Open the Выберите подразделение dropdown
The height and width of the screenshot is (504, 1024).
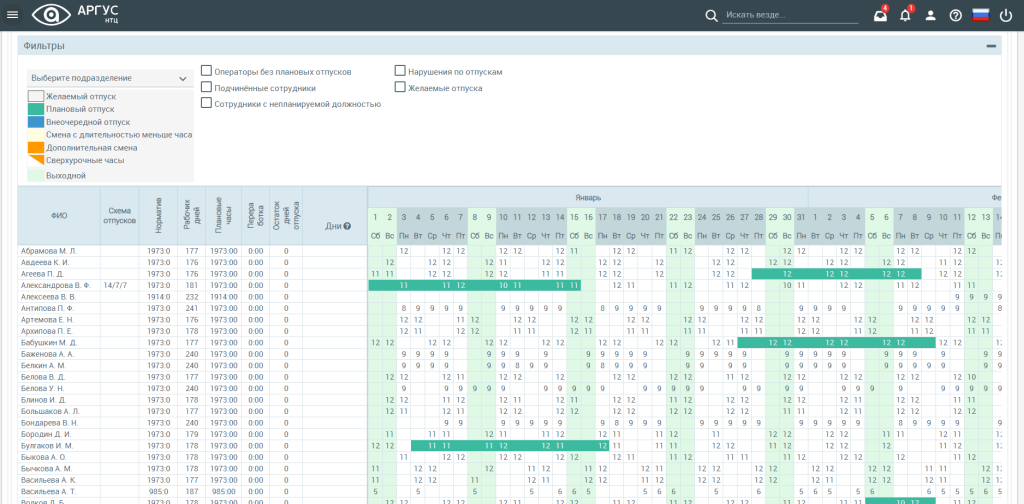(109, 78)
